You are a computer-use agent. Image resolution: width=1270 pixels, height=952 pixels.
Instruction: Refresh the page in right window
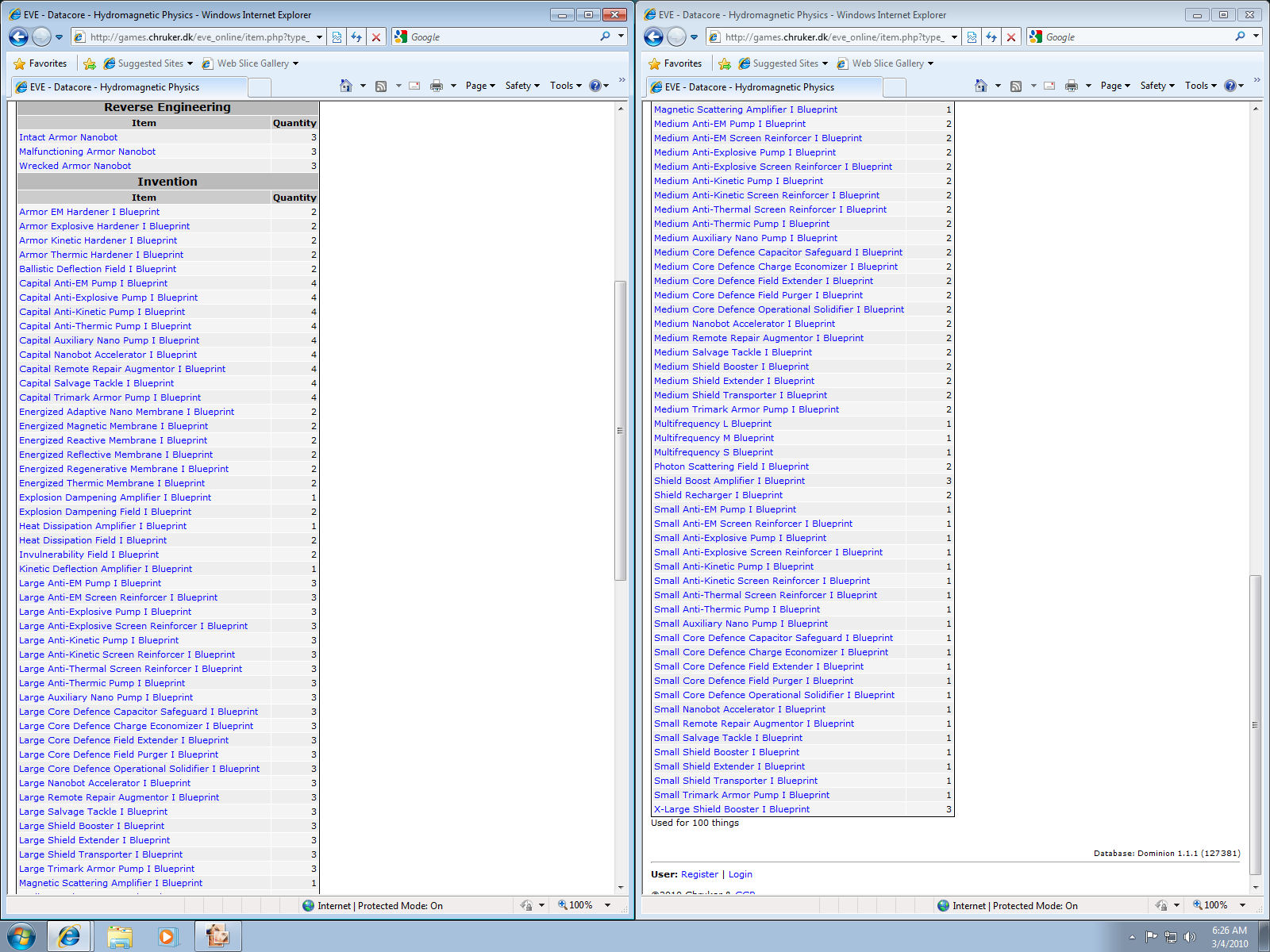click(991, 36)
